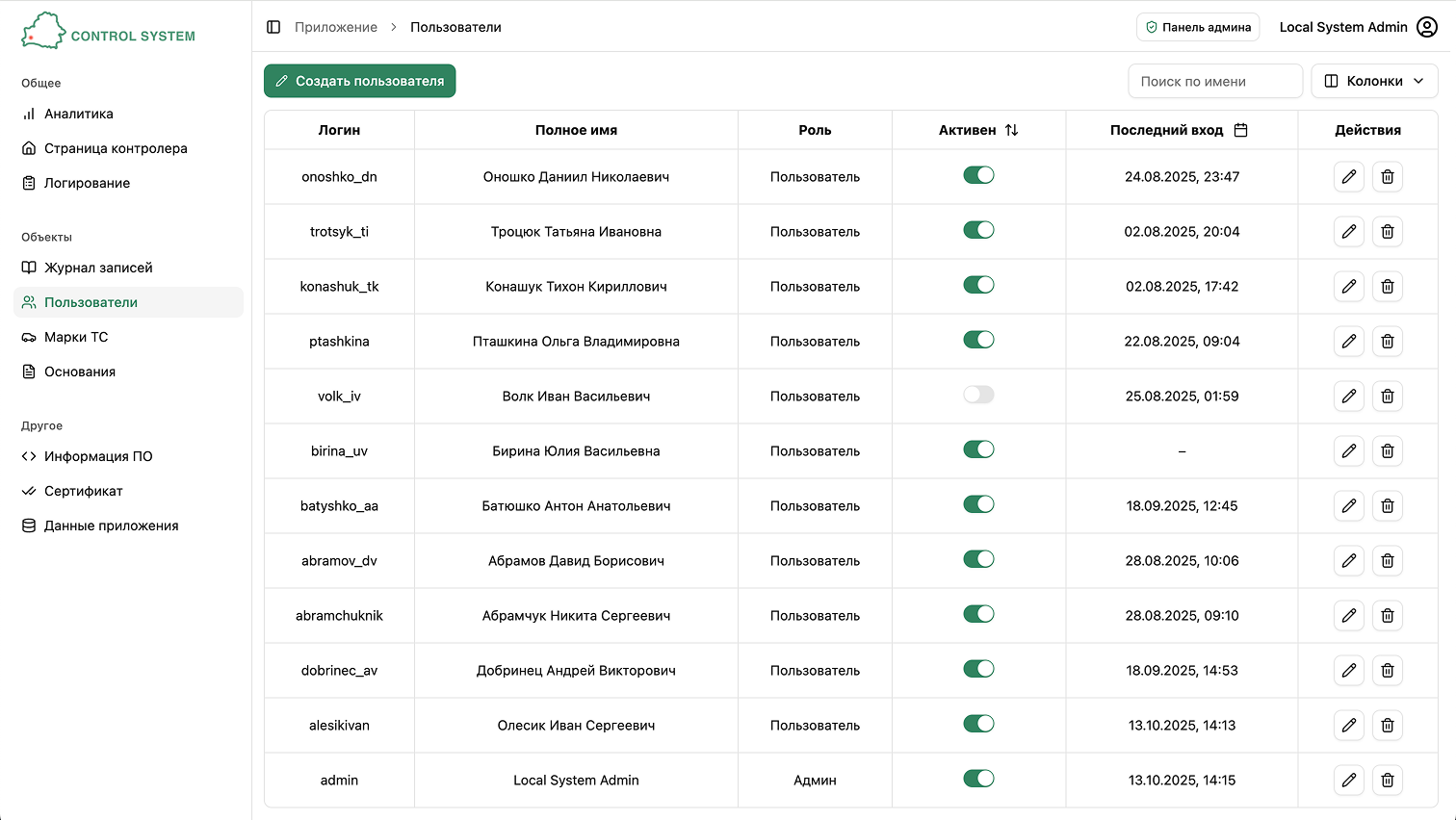This screenshot has height=820, width=1456.
Task: Open the Панель админа button
Action: (1198, 27)
